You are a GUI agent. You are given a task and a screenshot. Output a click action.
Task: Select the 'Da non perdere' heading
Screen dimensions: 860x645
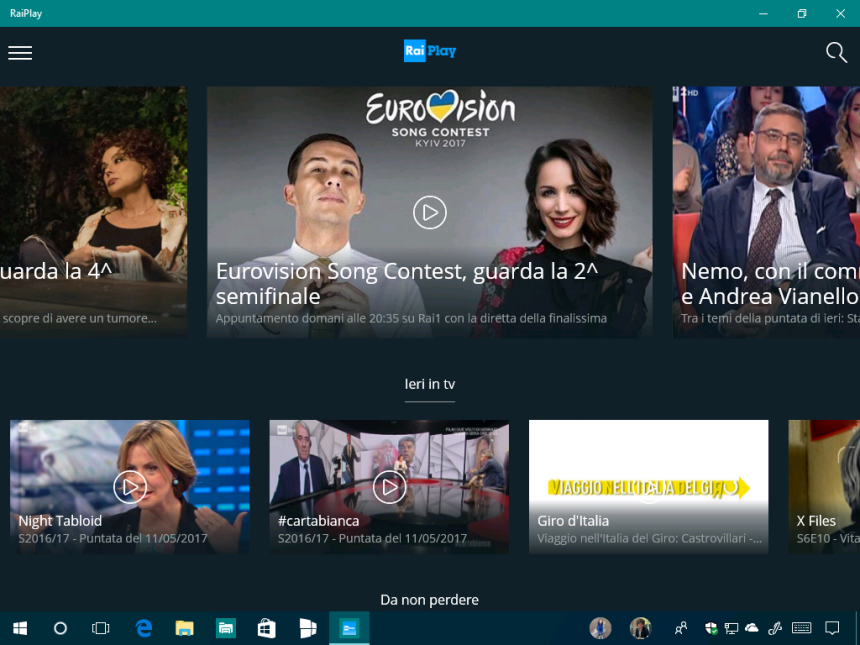(429, 600)
